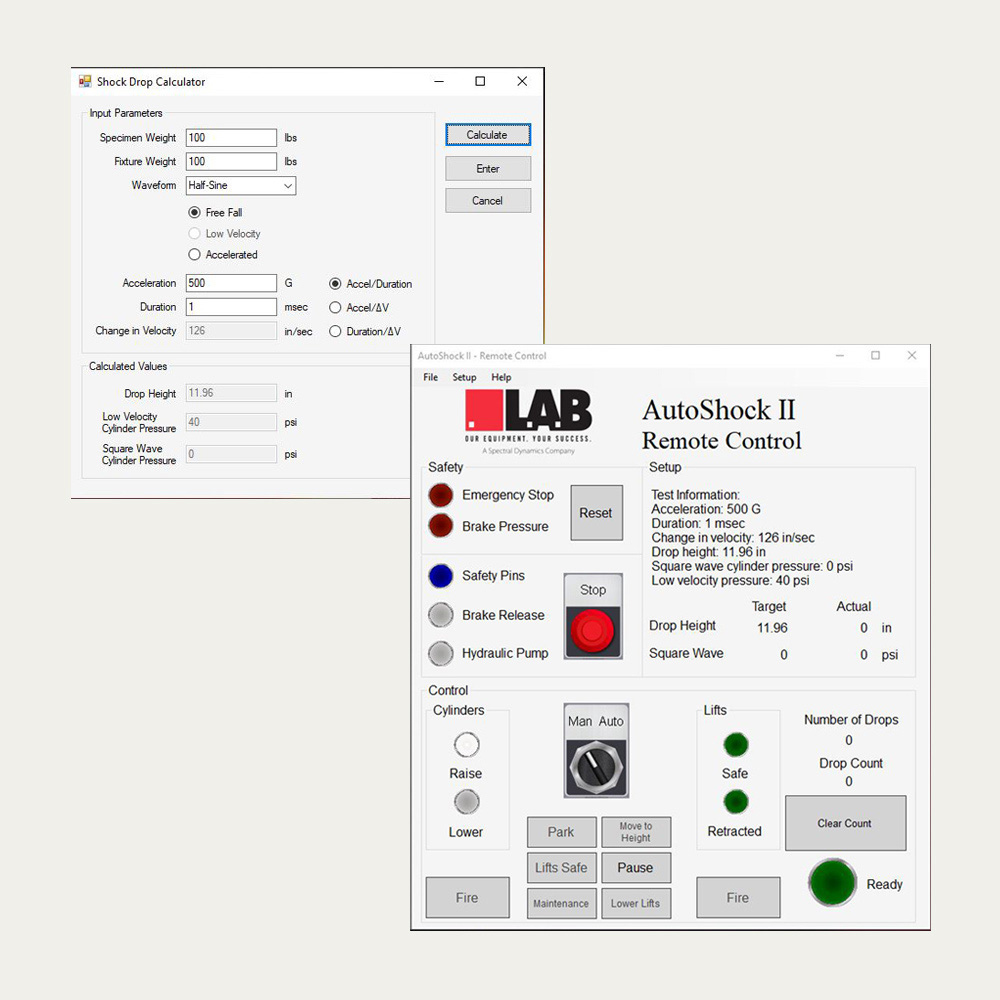The height and width of the screenshot is (1000, 1000).
Task: Click the green Ready indicator light
Action: [x=832, y=883]
